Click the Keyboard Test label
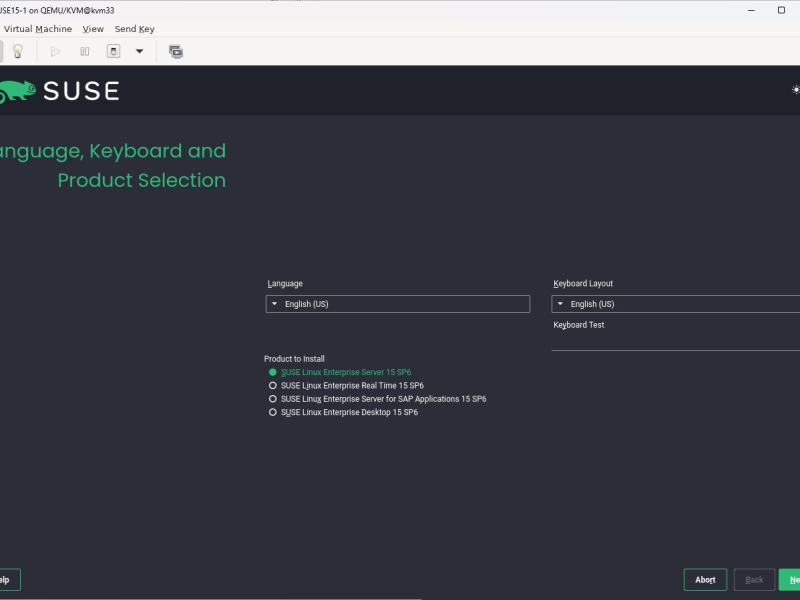The image size is (800, 600). point(579,325)
